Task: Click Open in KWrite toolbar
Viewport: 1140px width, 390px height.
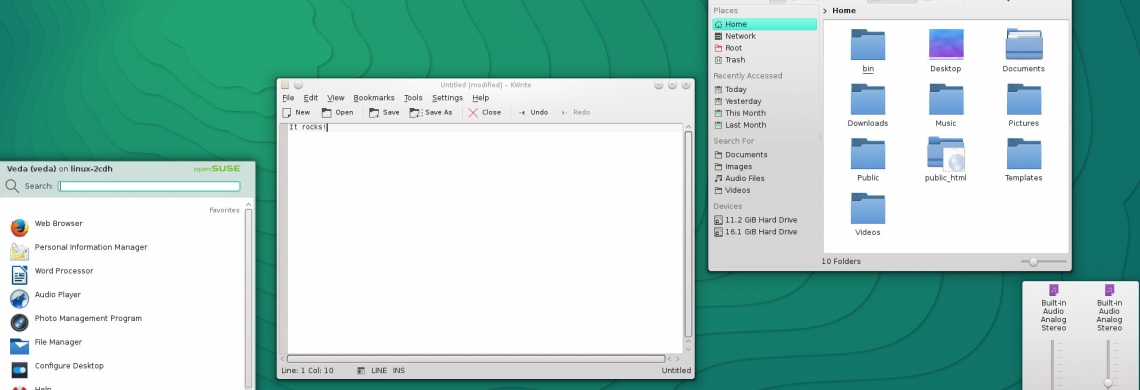Action: pyautogui.click(x=337, y=113)
